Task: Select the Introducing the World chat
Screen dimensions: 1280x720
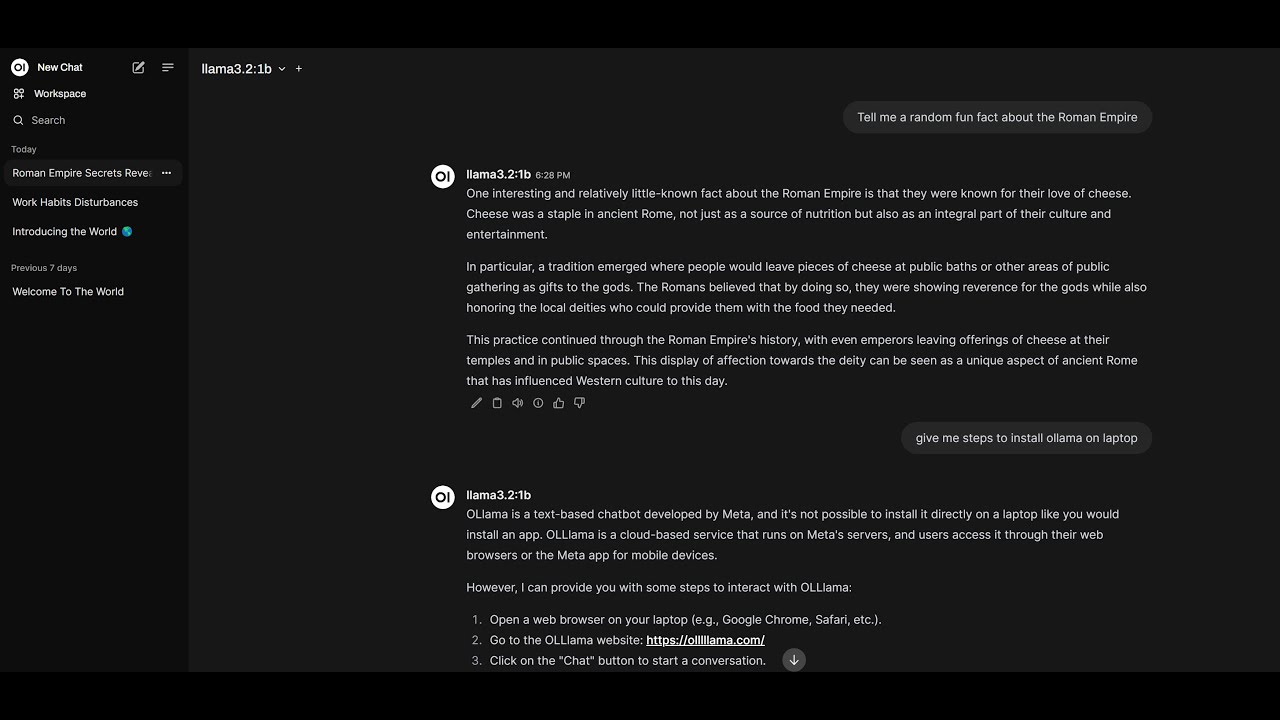Action: coord(65,232)
